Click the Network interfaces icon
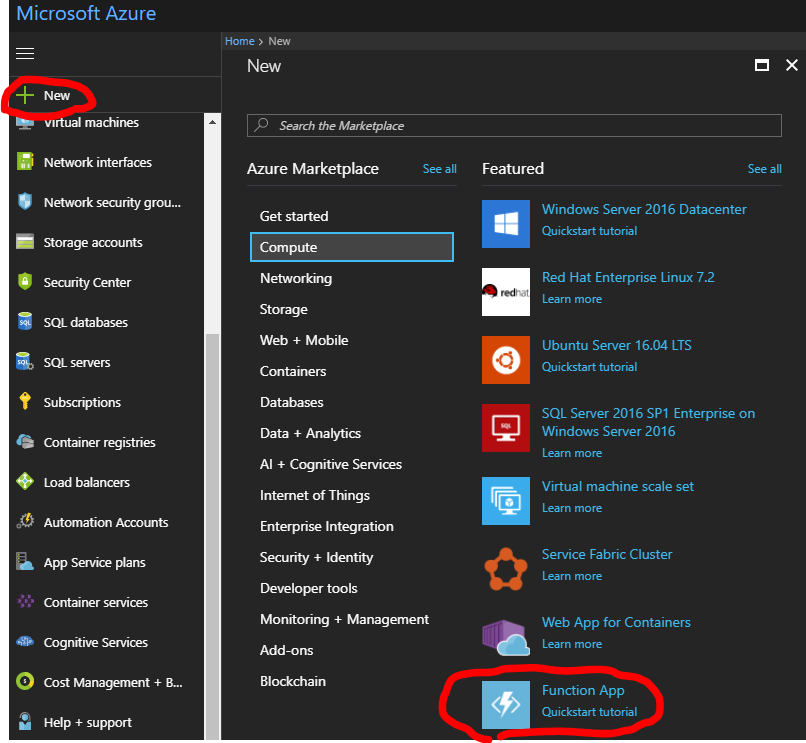This screenshot has height=743, width=806. (x=25, y=161)
